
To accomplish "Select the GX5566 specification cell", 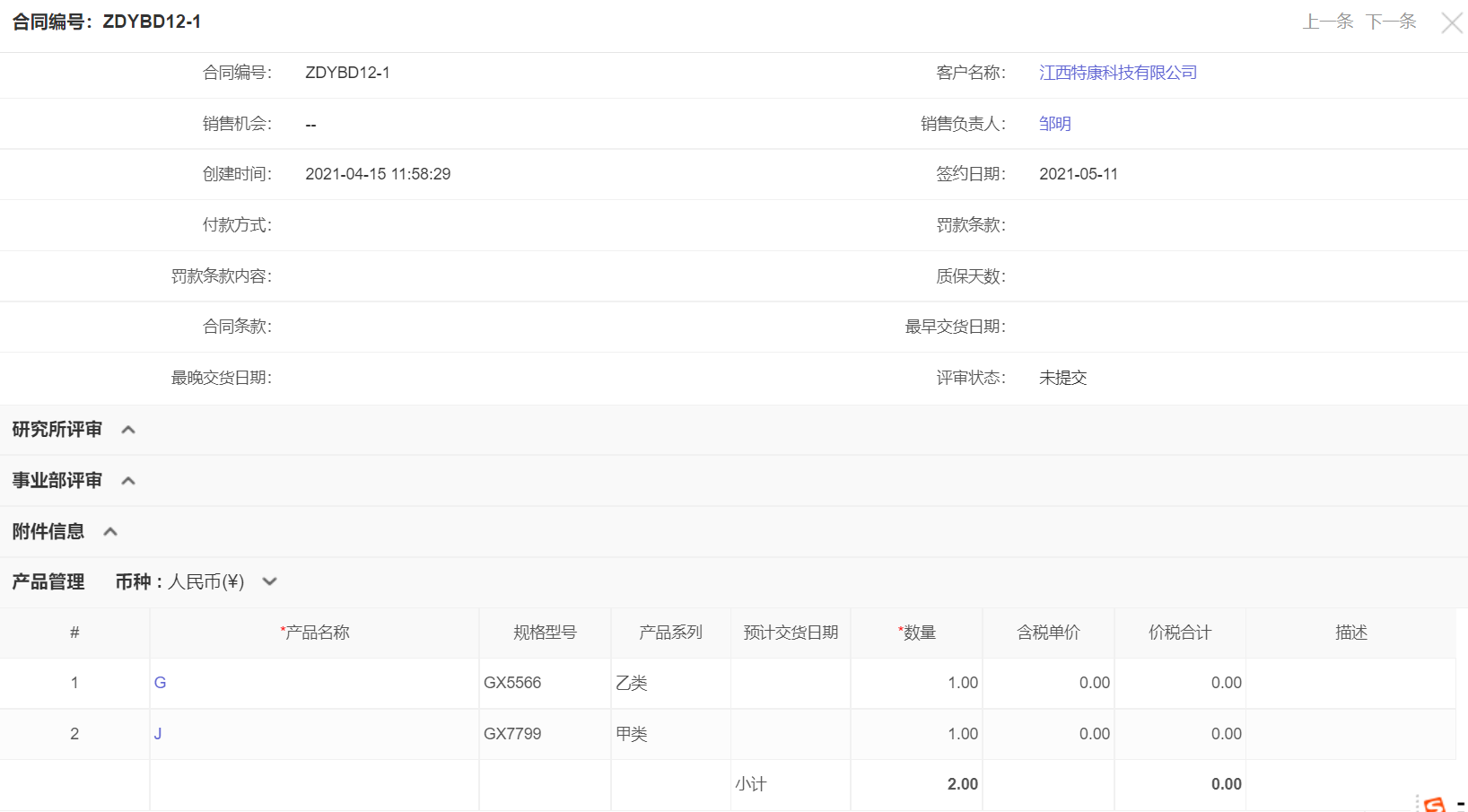I will pyautogui.click(x=511, y=683).
